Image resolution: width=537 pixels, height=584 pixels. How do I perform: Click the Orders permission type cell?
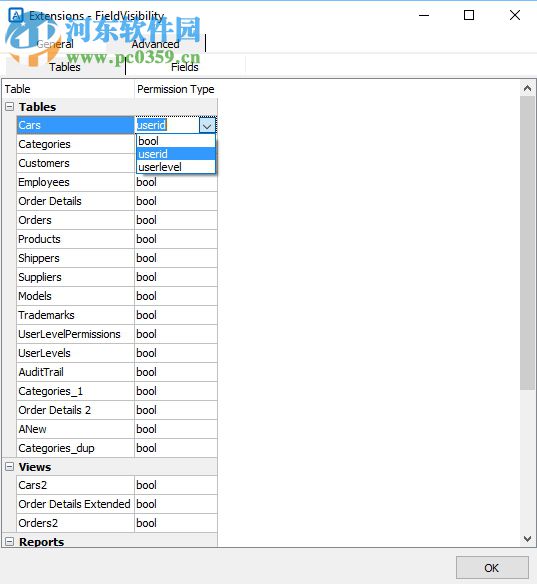(x=176, y=220)
